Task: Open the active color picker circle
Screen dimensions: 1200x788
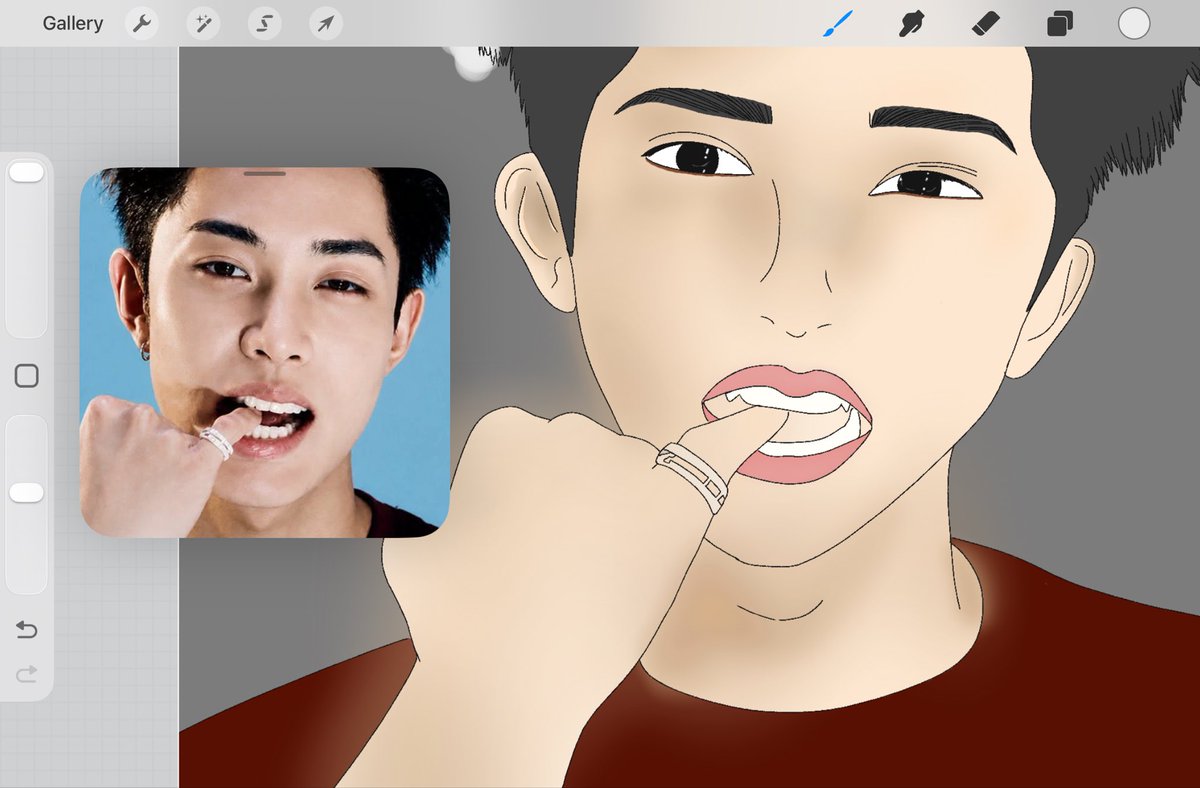Action: [x=1134, y=23]
